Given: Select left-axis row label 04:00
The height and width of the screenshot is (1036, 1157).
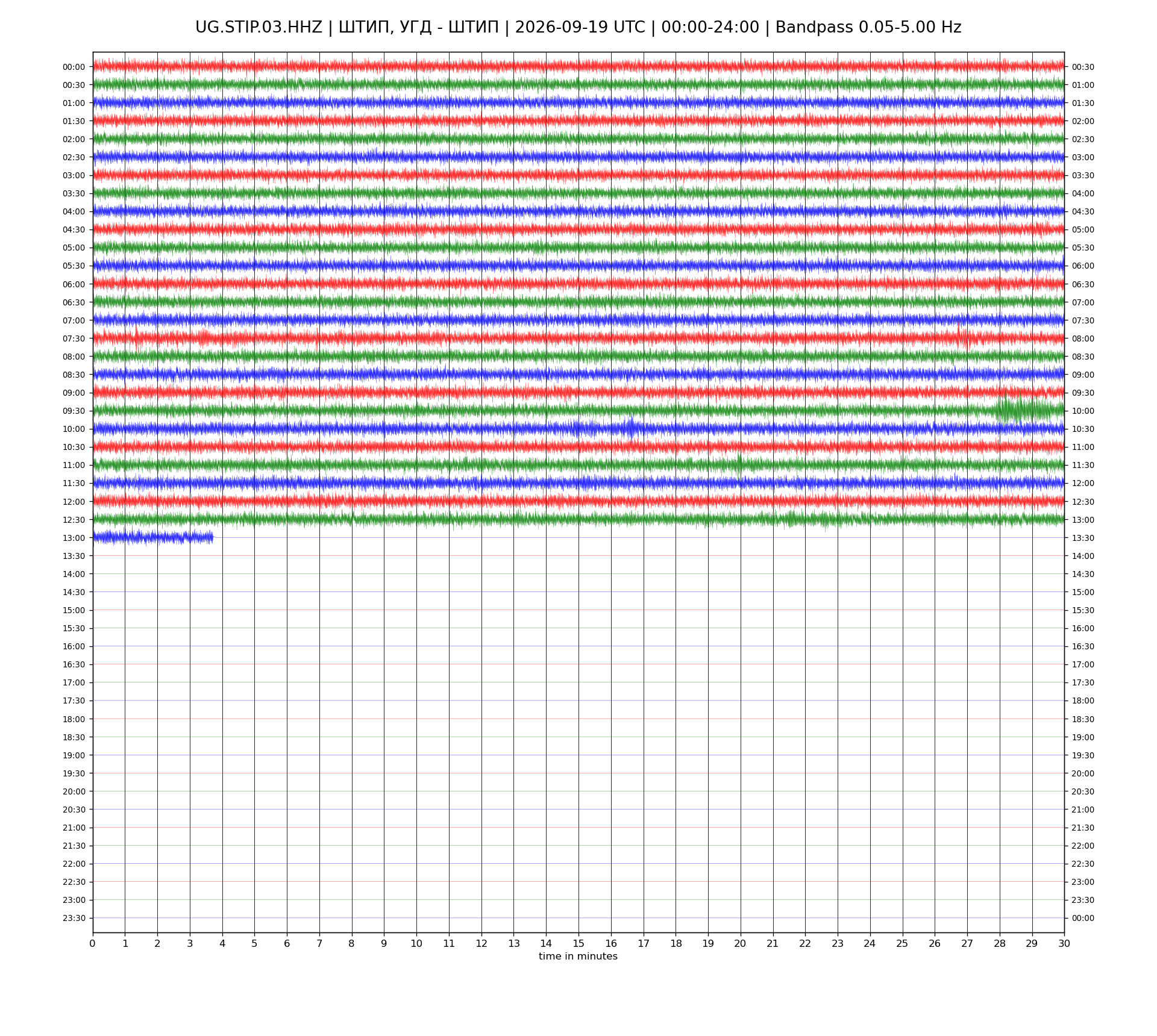Looking at the screenshot, I should point(74,211).
